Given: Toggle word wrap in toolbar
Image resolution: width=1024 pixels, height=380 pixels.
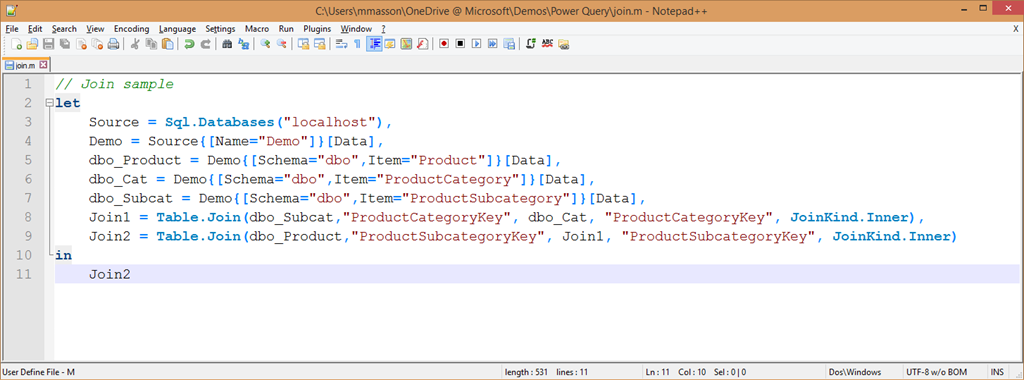Looking at the screenshot, I should click(342, 44).
